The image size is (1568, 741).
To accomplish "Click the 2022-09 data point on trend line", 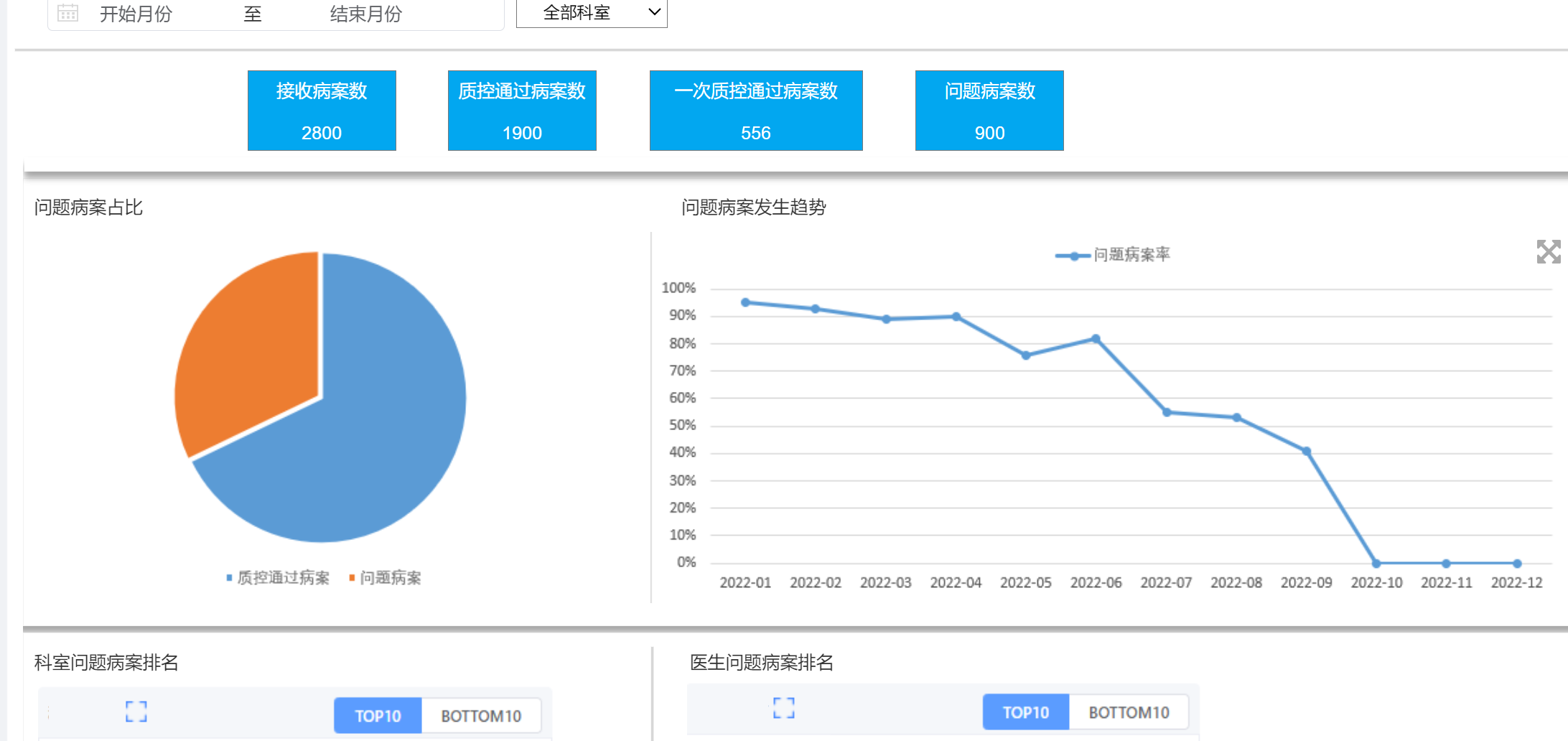I will point(1307,452).
